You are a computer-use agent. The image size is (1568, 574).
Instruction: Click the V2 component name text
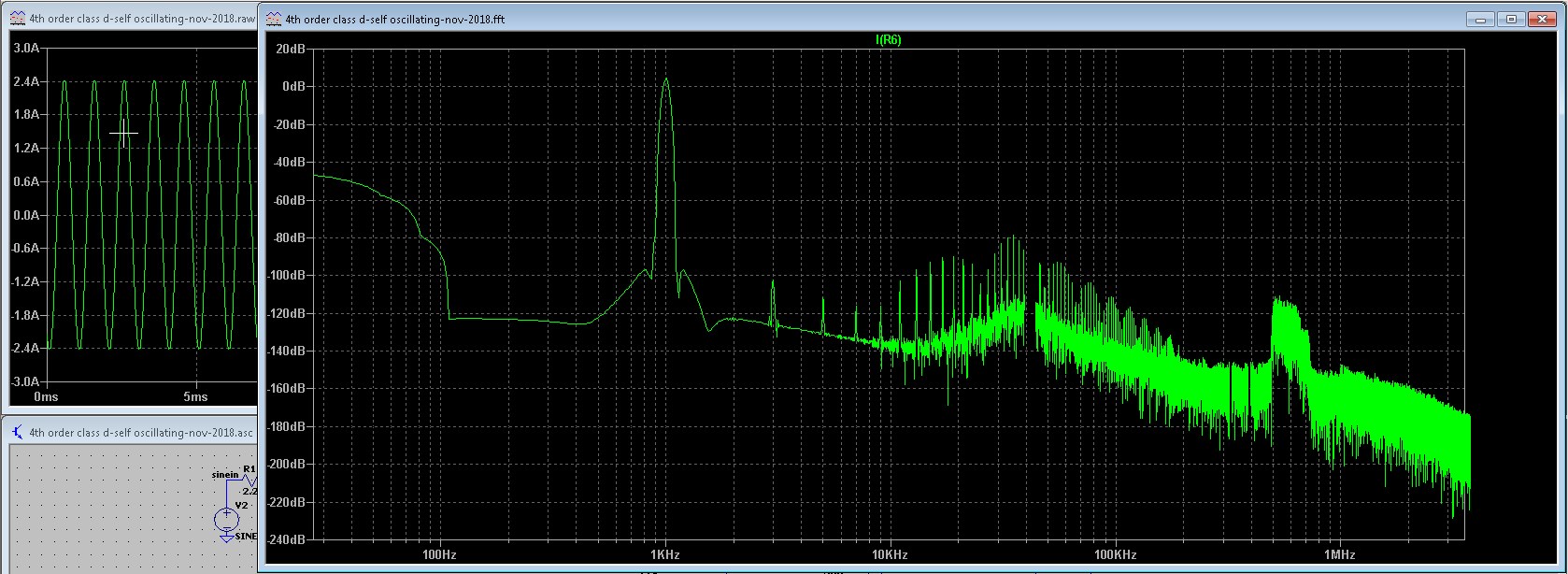pos(242,505)
